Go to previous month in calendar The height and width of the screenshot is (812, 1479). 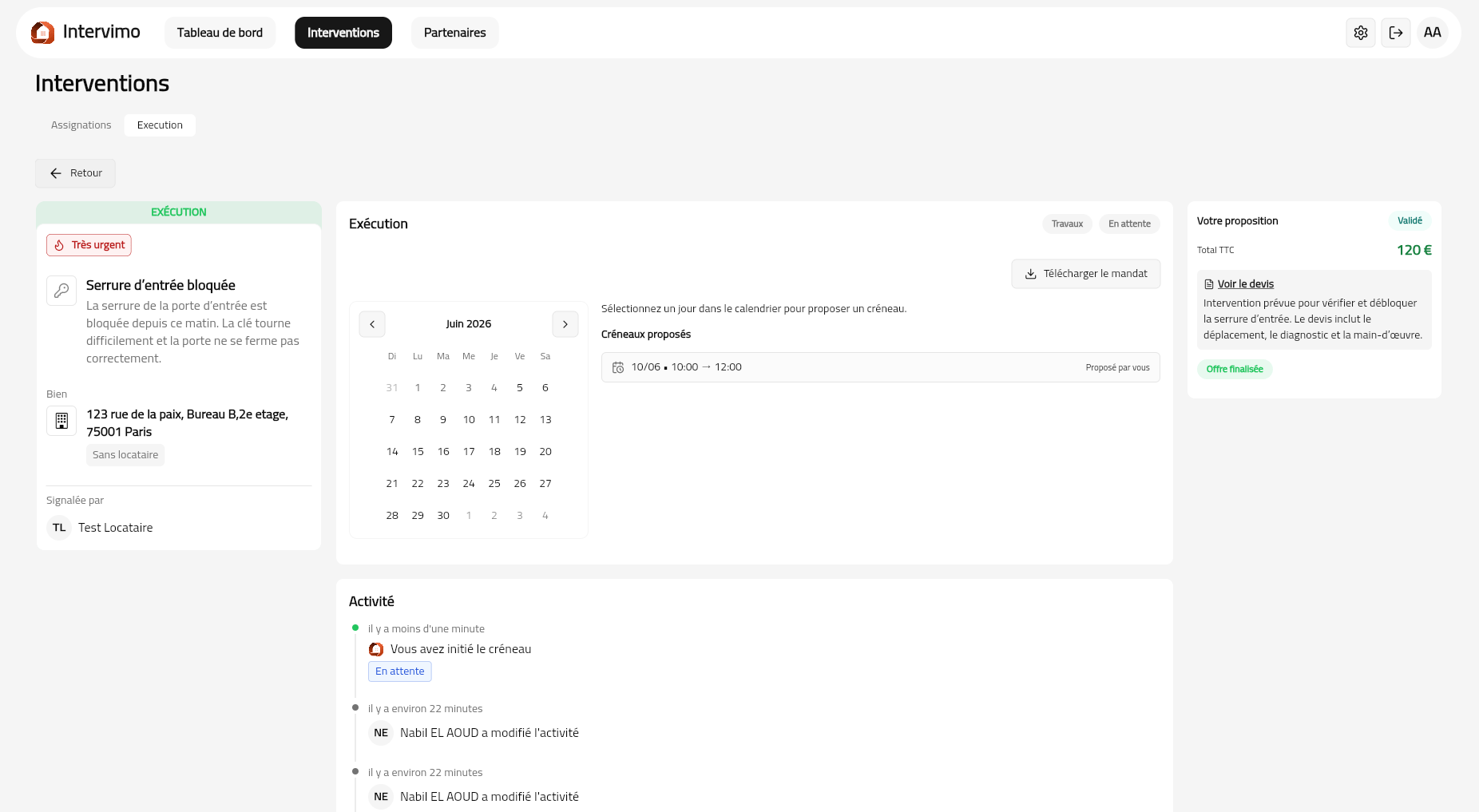[x=372, y=324]
